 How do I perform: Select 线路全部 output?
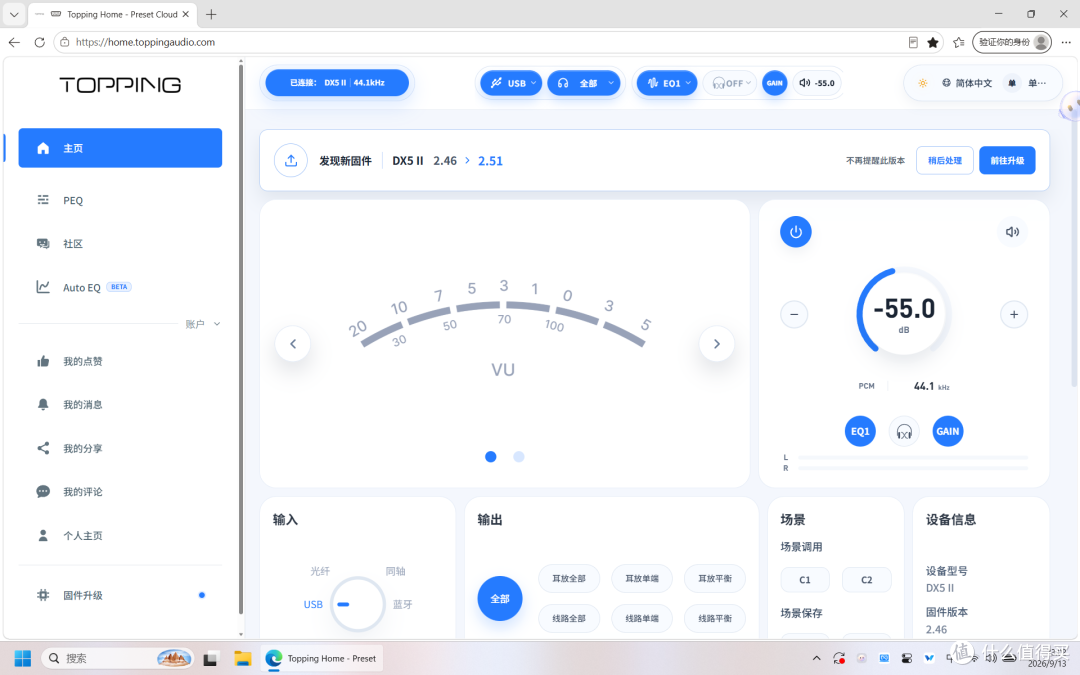[x=569, y=619]
